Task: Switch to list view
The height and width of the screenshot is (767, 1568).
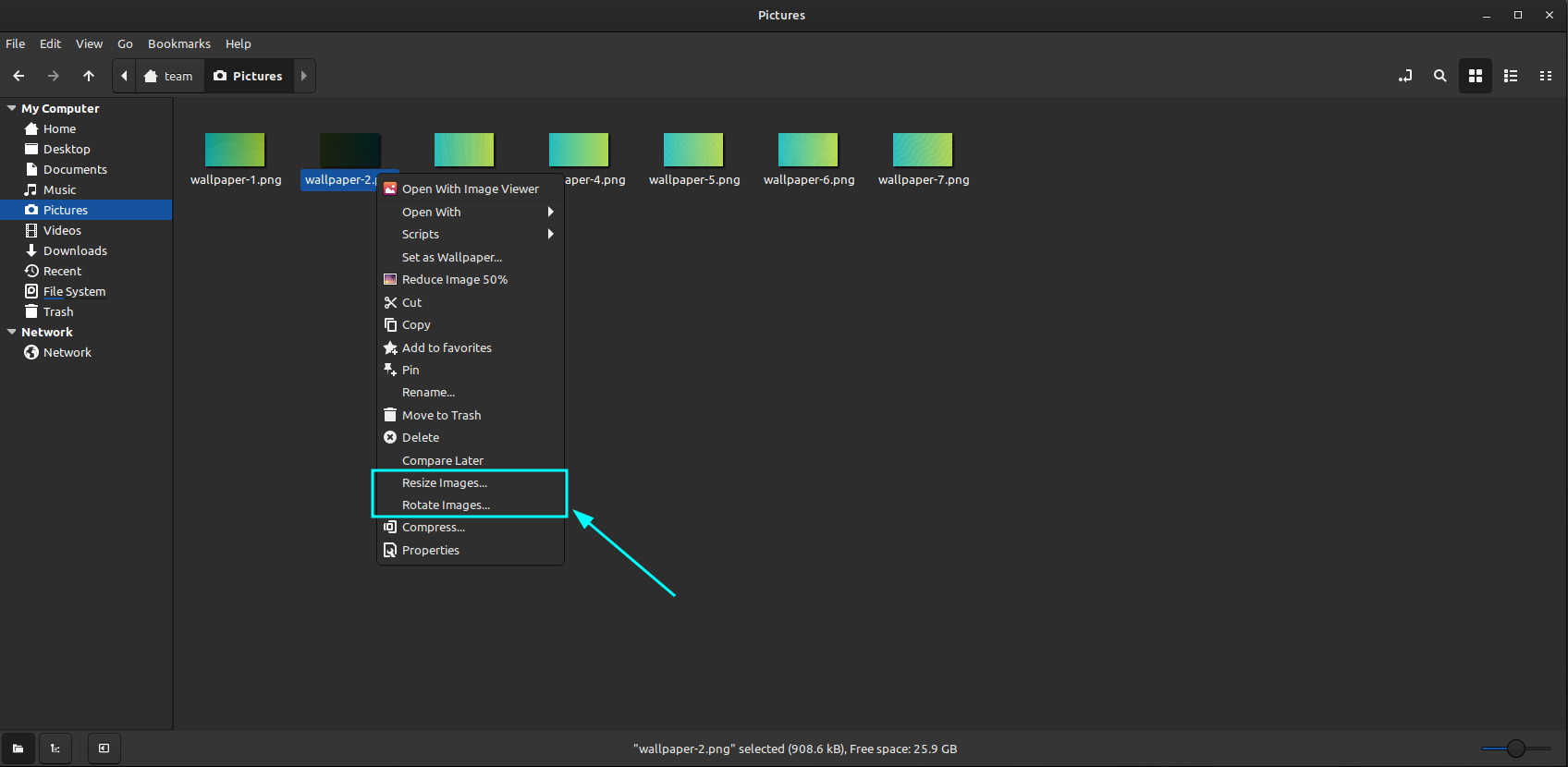Action: coord(1511,76)
